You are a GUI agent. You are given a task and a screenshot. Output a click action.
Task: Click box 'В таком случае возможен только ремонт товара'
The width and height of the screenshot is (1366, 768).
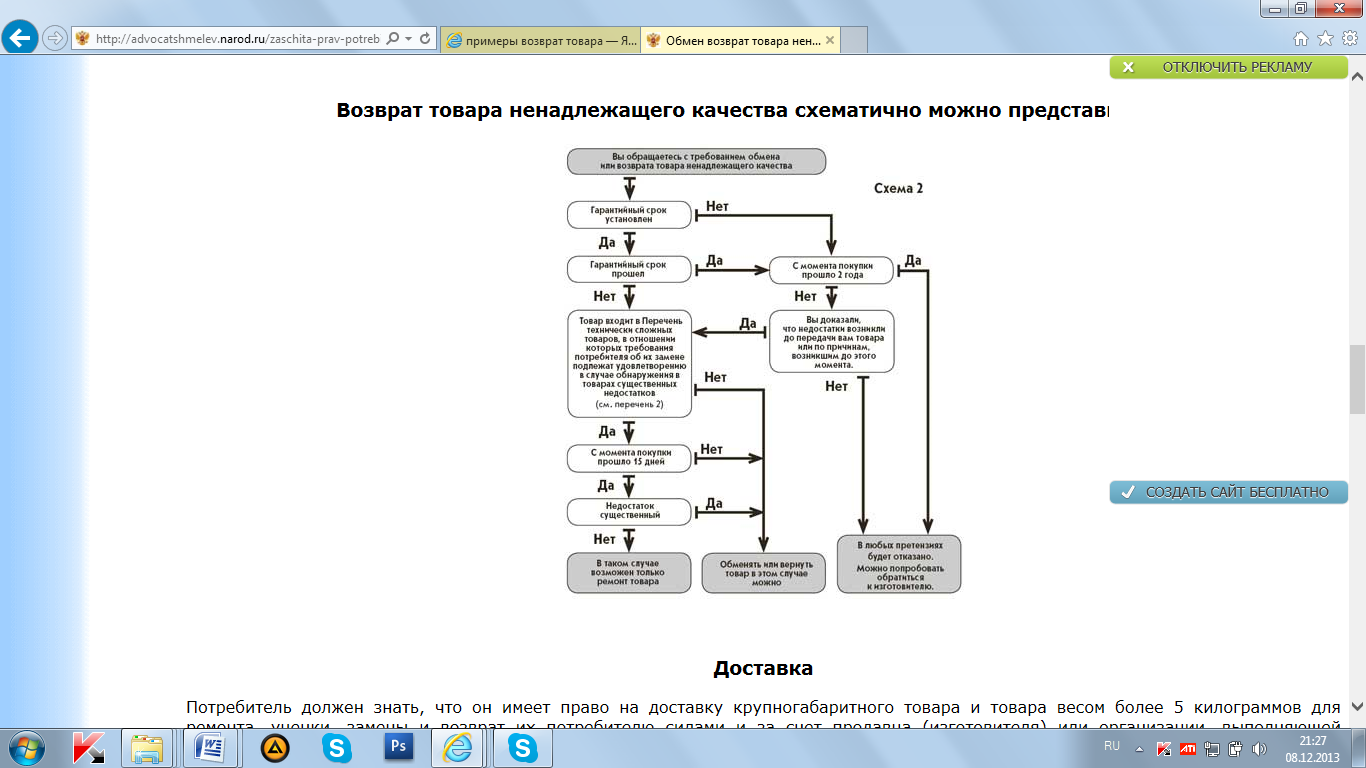(x=629, y=573)
